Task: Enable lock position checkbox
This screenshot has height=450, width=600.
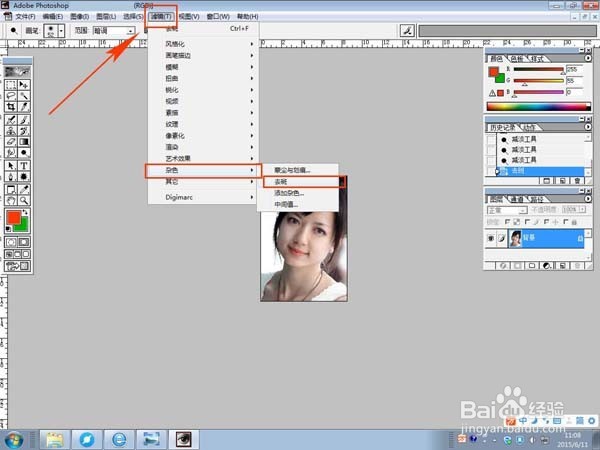Action: (x=546, y=222)
